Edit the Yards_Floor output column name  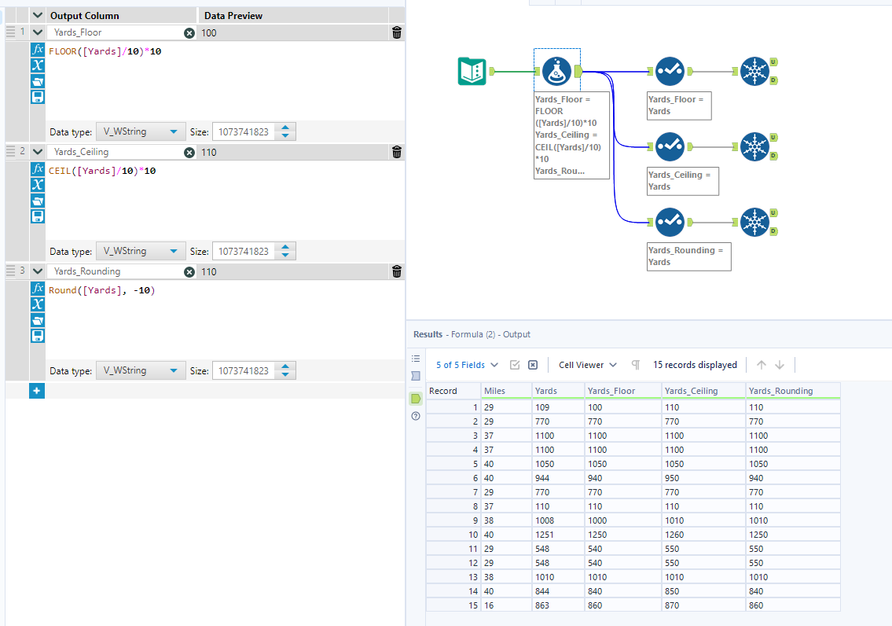115,32
